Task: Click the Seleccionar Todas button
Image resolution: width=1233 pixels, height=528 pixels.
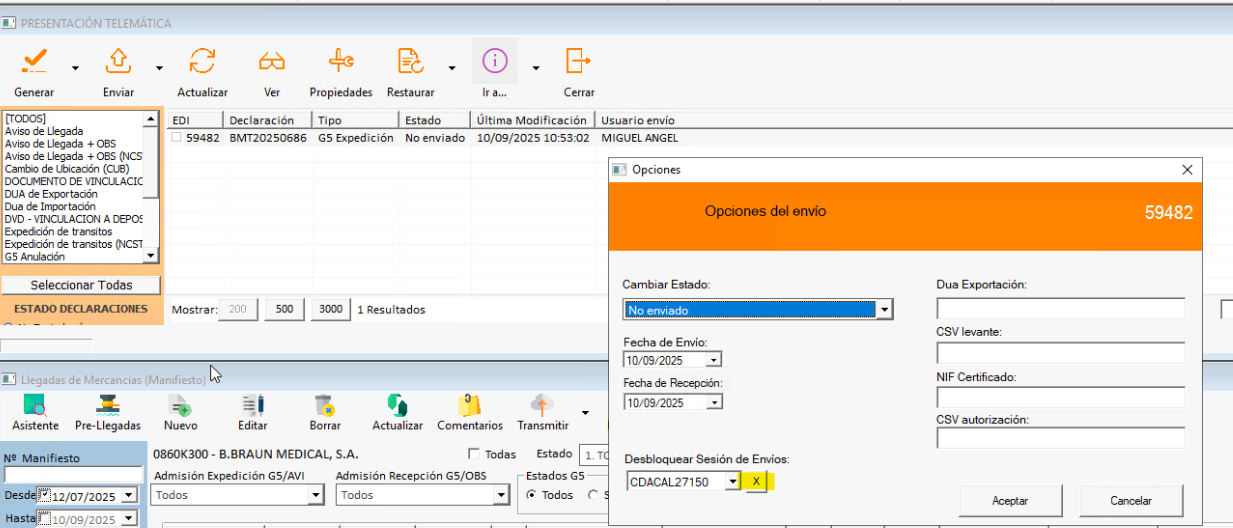Action: coord(81,285)
